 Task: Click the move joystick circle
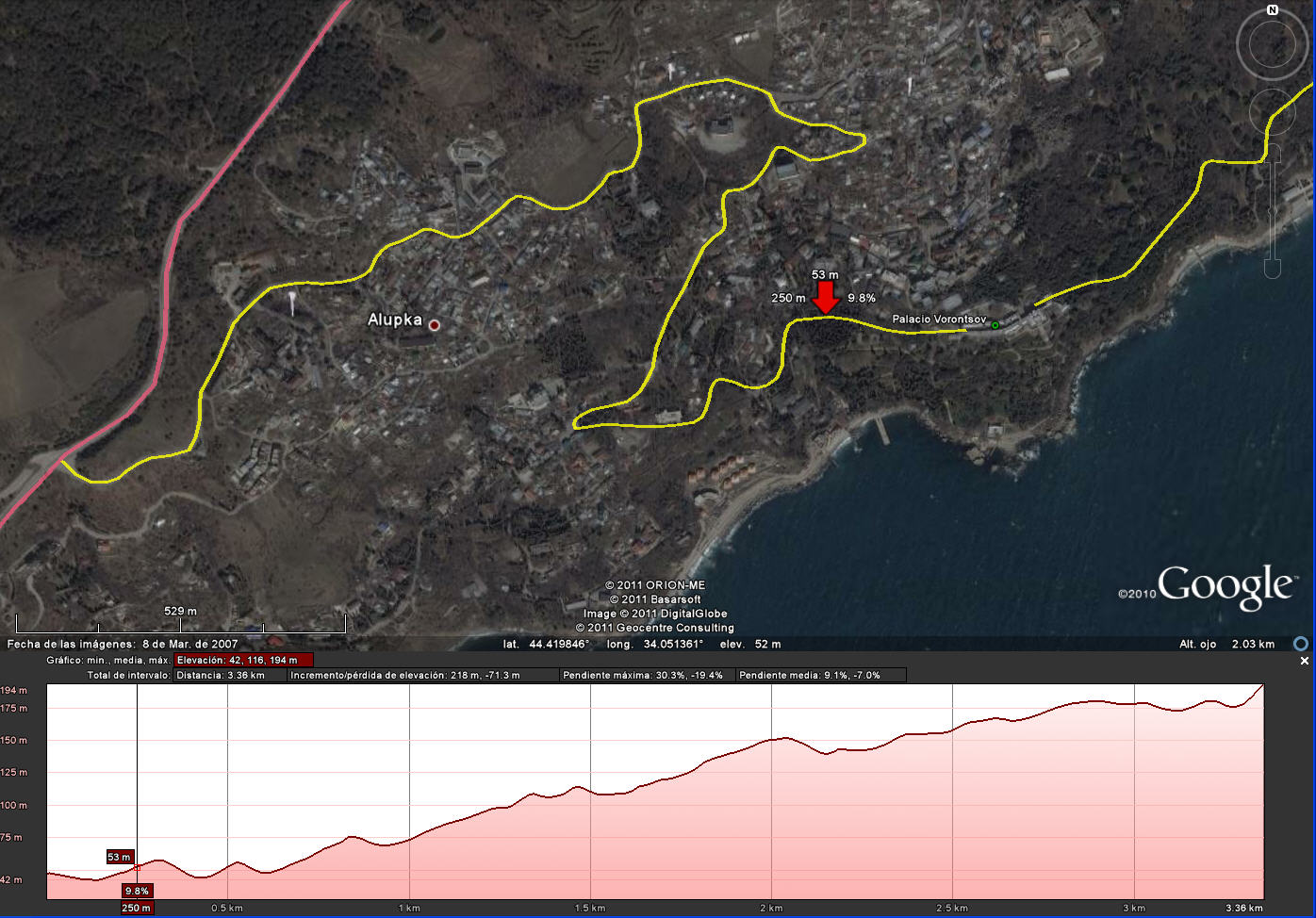tap(1272, 112)
